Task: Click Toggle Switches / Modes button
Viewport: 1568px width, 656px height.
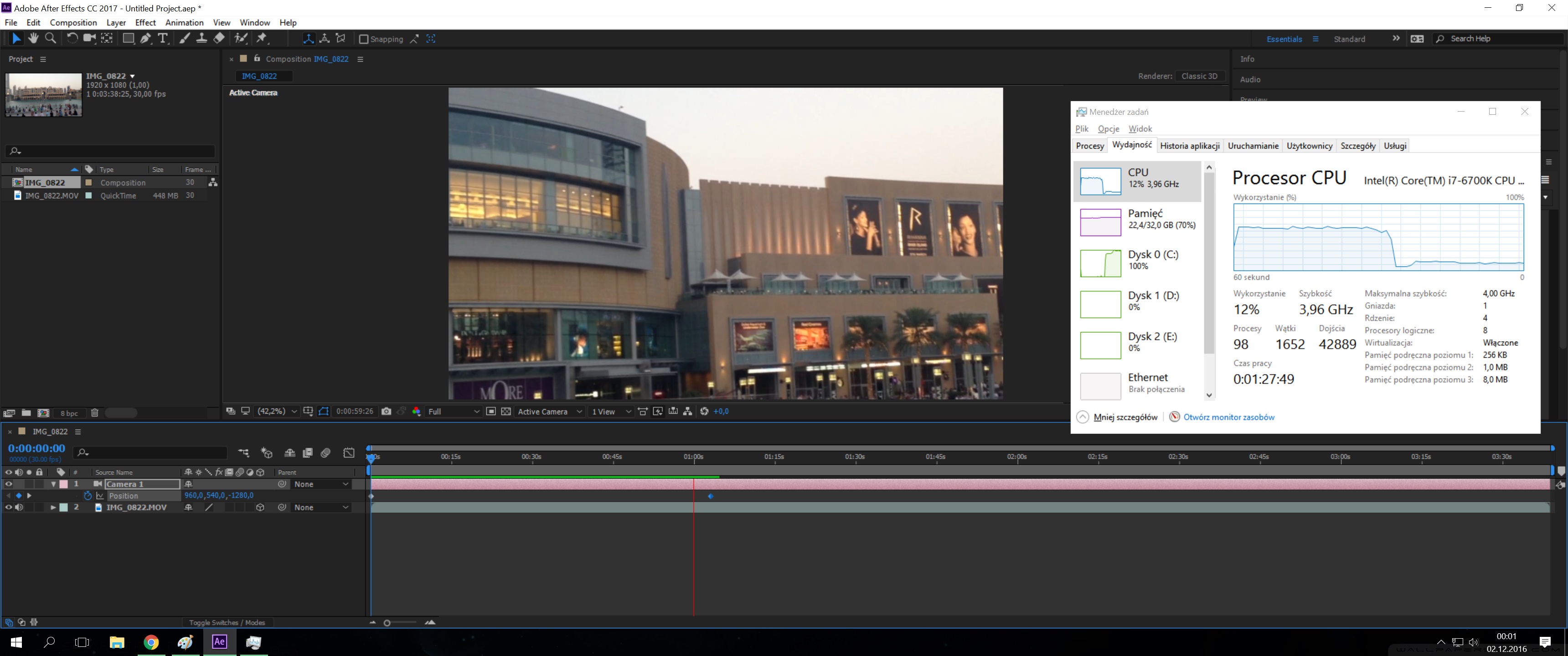Action: [227, 623]
